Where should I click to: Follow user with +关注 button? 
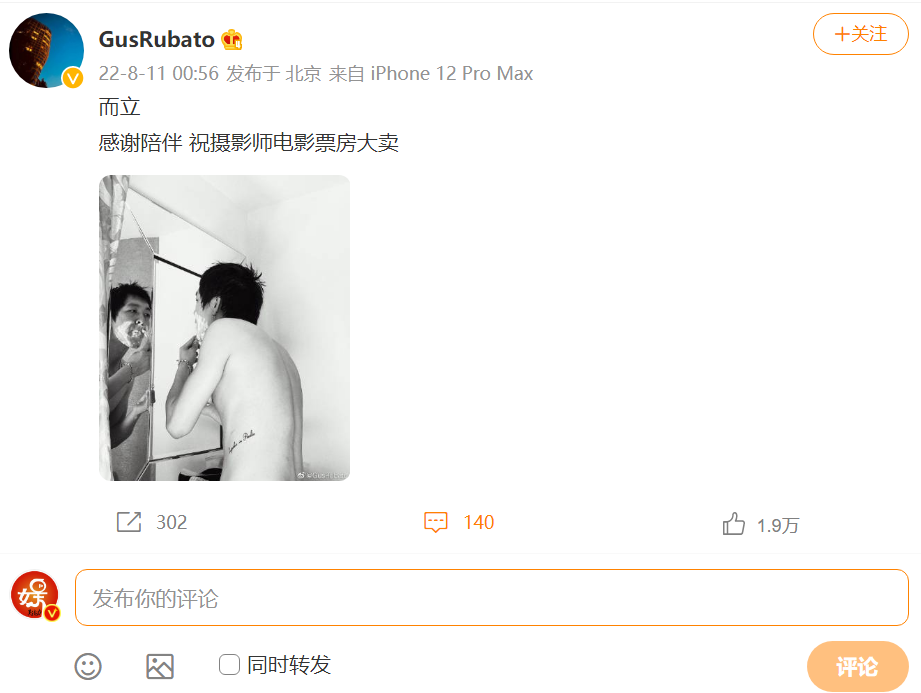861,34
